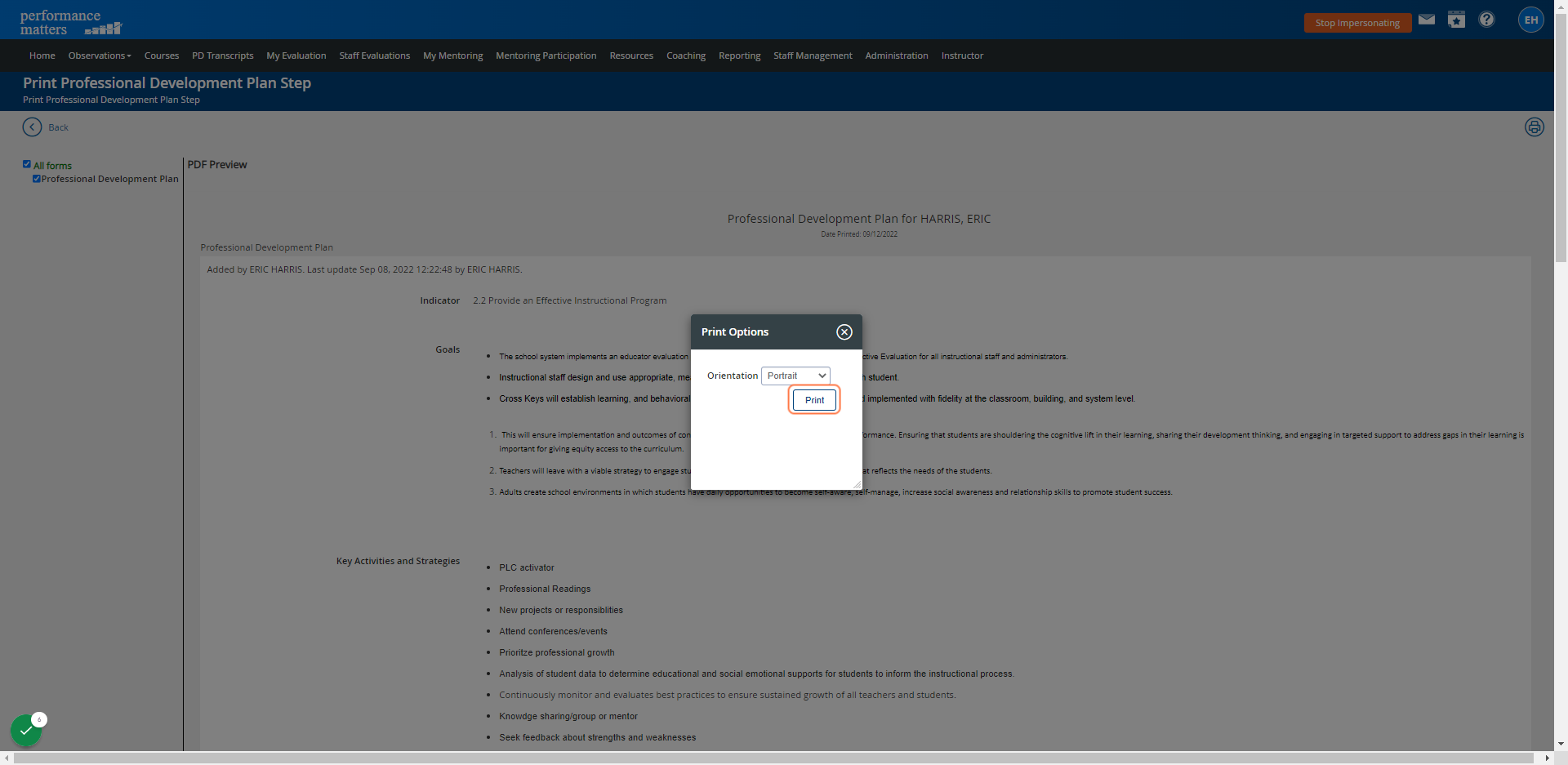Open the help question mark icon
This screenshot has height=765, width=1568.
coord(1487,20)
